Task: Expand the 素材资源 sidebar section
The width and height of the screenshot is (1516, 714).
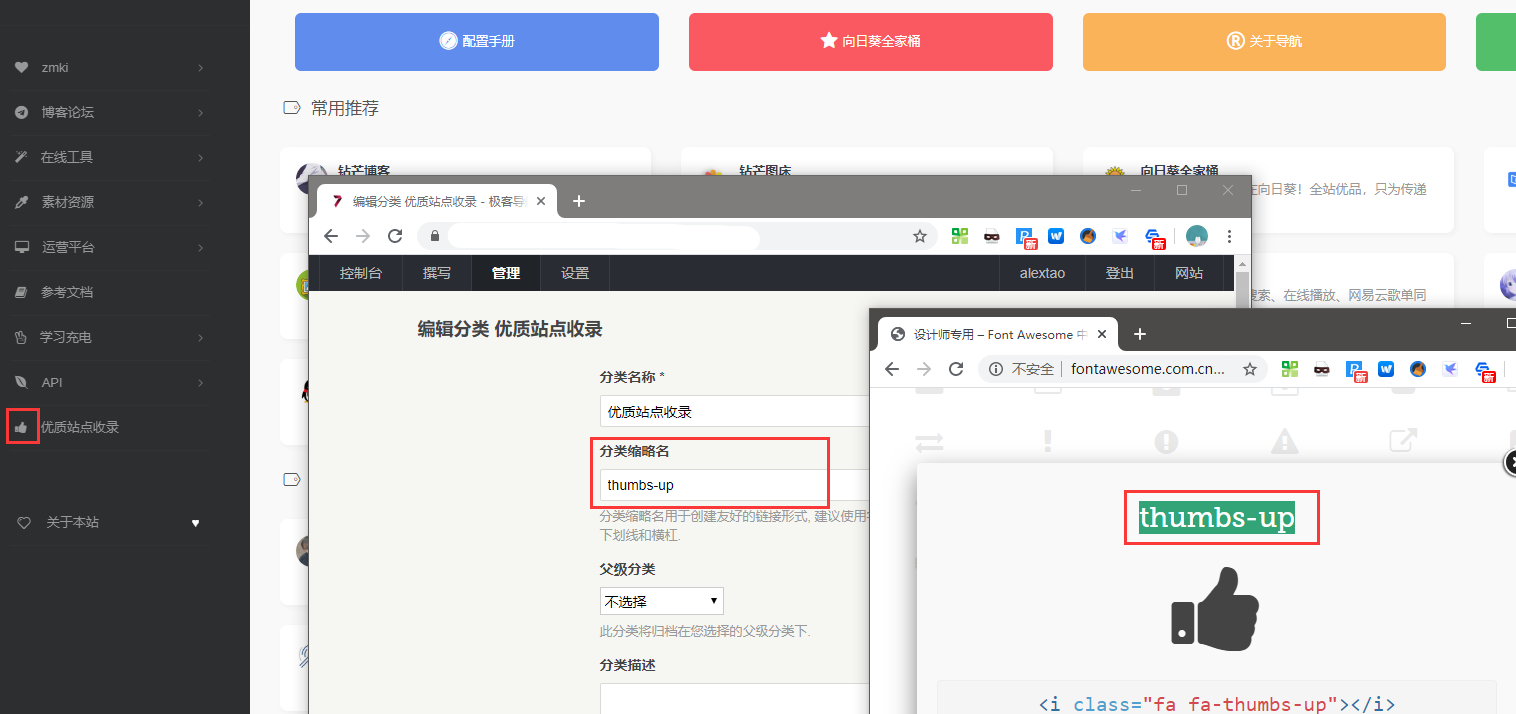Action: click(110, 202)
